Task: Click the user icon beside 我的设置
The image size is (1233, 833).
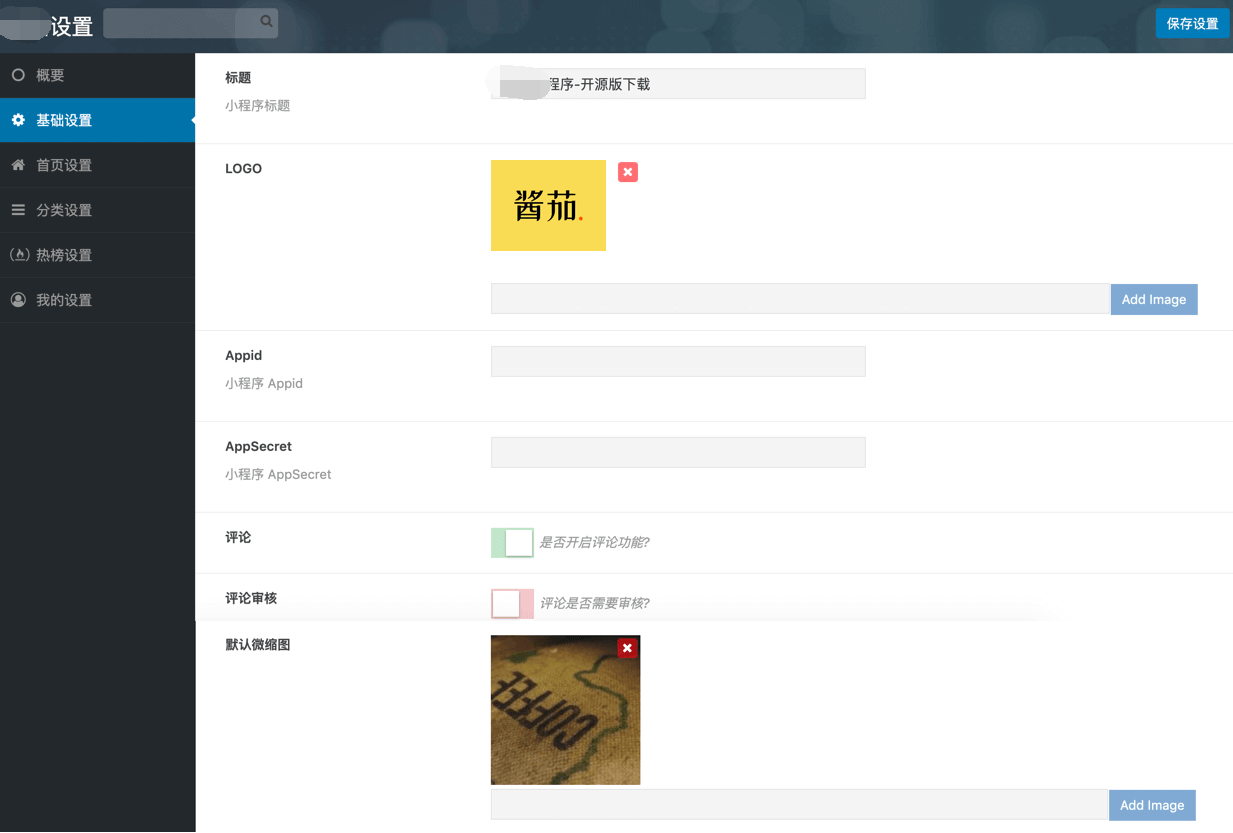Action: coord(18,300)
